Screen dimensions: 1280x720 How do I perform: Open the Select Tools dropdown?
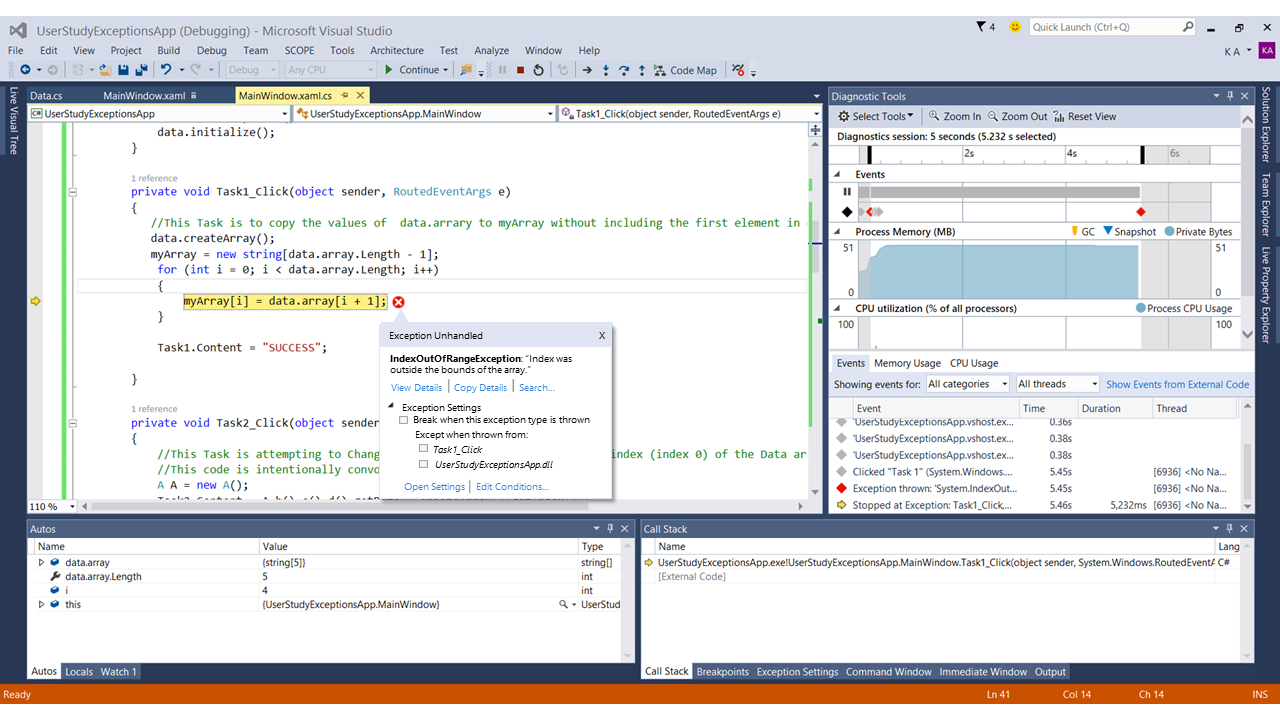click(x=875, y=116)
